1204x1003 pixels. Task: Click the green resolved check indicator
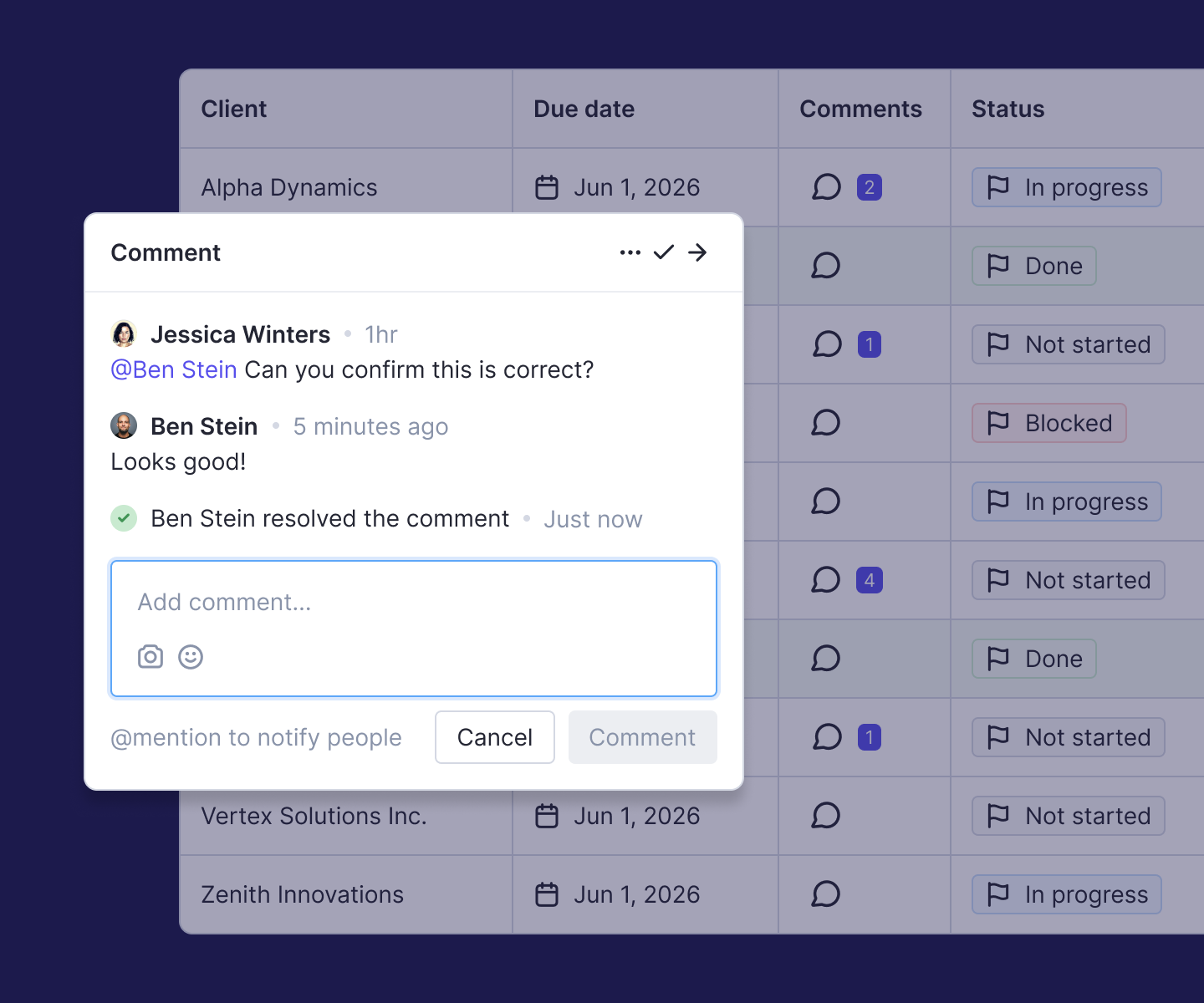pyautogui.click(x=124, y=518)
